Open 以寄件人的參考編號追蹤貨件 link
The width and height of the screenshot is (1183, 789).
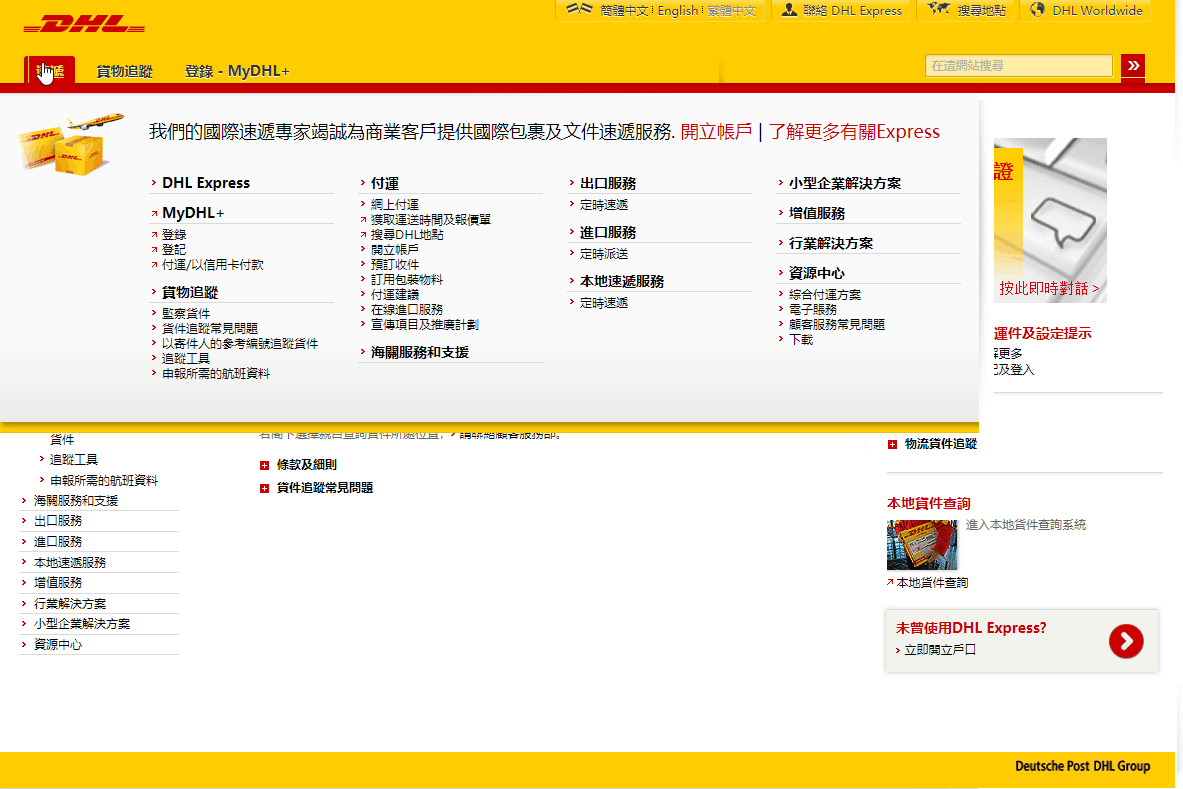click(x=240, y=344)
